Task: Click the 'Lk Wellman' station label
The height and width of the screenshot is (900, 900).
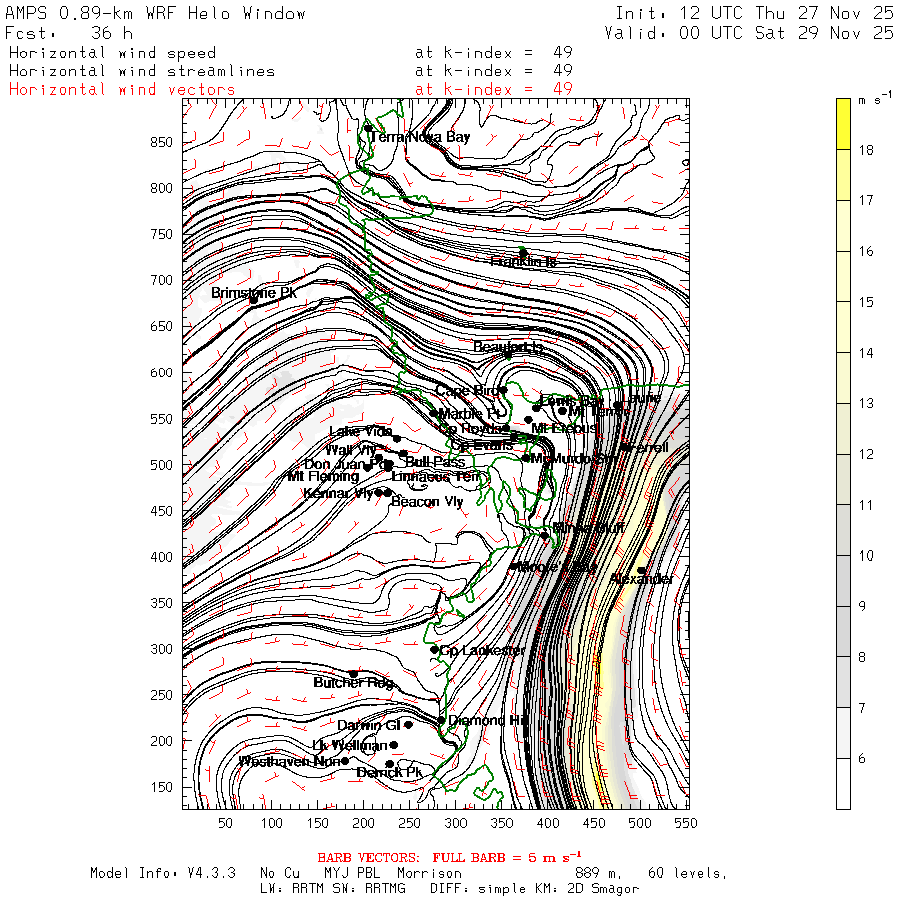Action: [x=350, y=745]
